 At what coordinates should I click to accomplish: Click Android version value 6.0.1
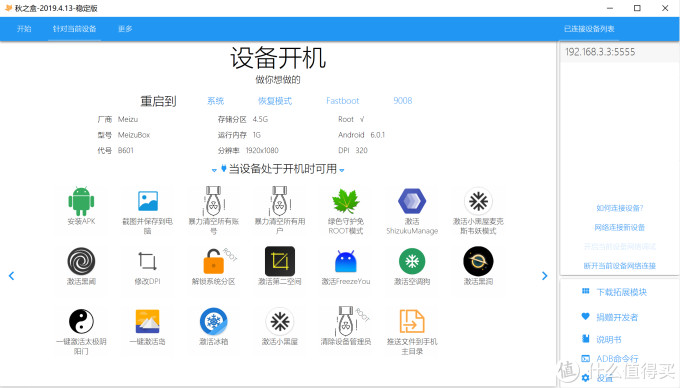pyautogui.click(x=378, y=135)
